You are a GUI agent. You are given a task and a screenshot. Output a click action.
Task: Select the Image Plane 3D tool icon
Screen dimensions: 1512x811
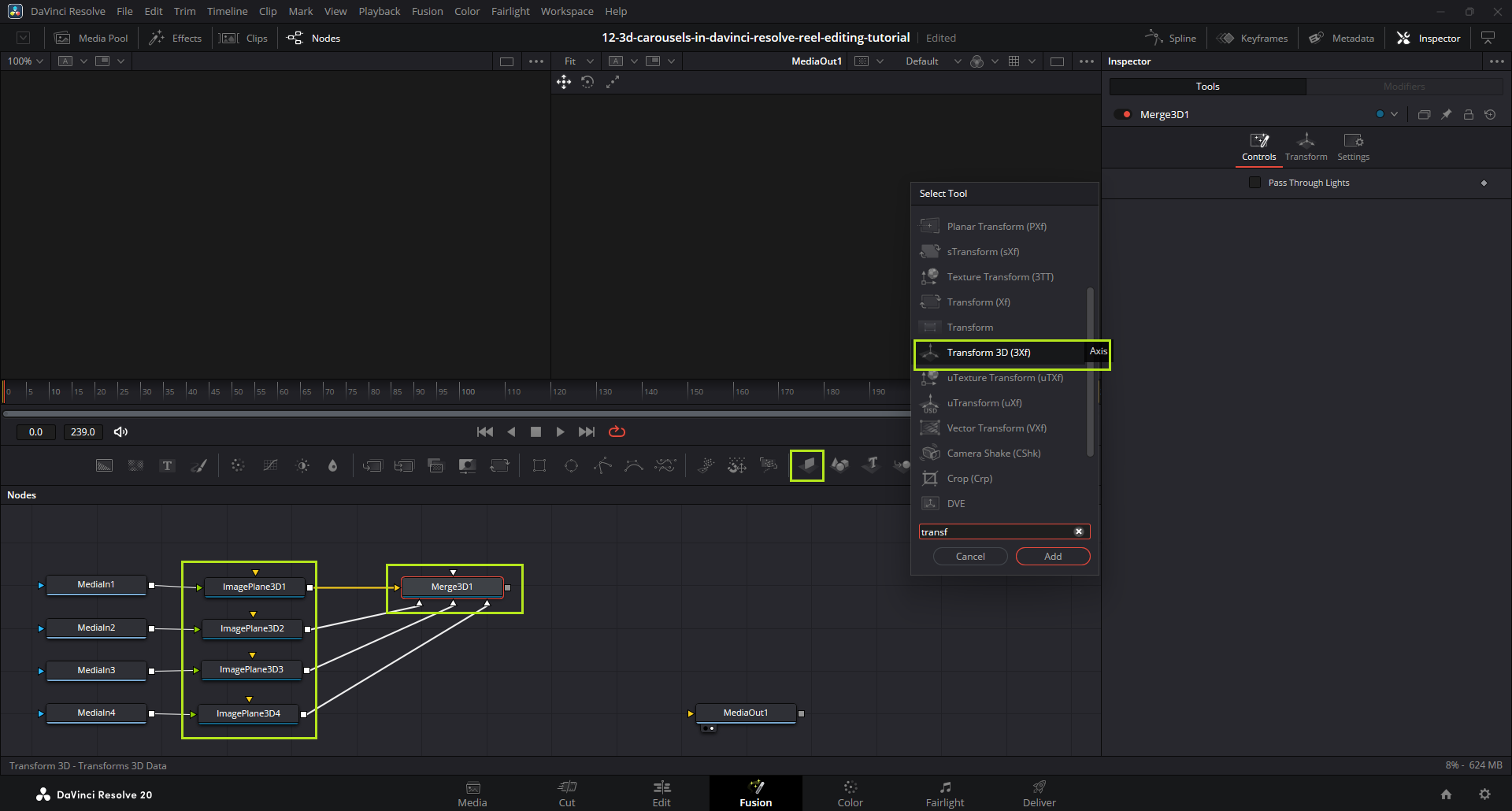[807, 465]
